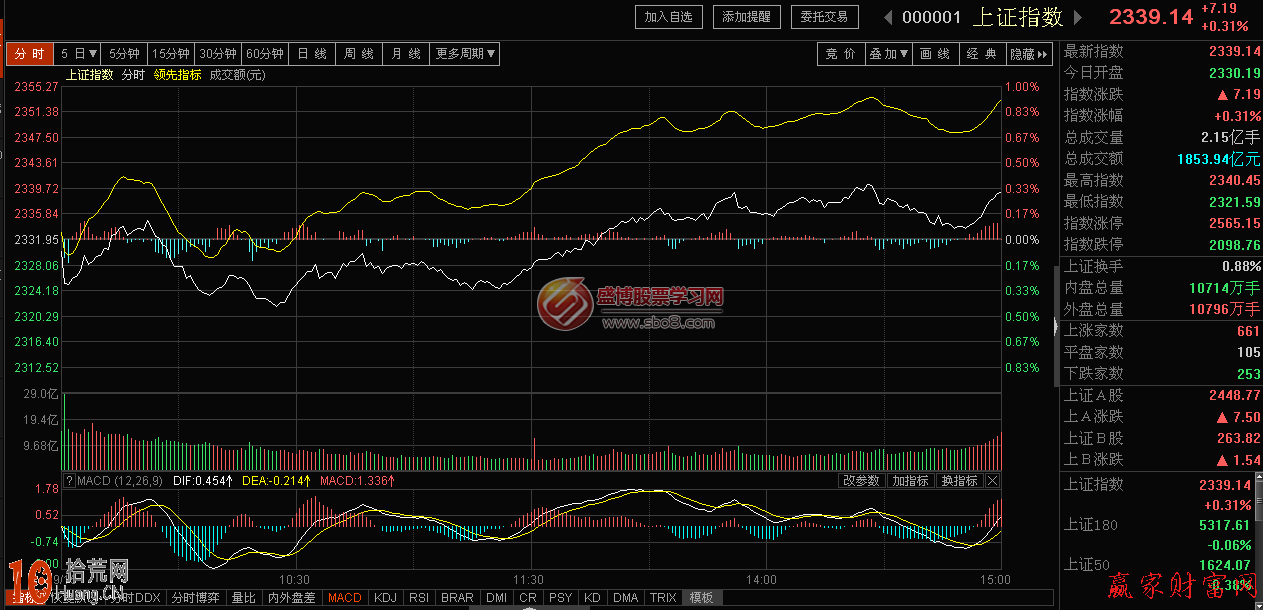Select the 60分钟 period

(265, 54)
